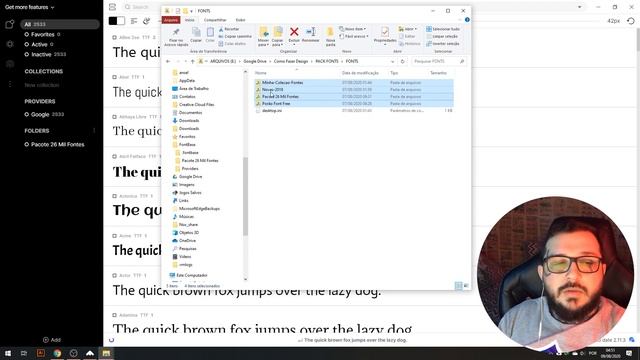Select All fonts category in FontBase
Image resolution: width=640 pixels, height=360 pixels.
tap(60, 24)
